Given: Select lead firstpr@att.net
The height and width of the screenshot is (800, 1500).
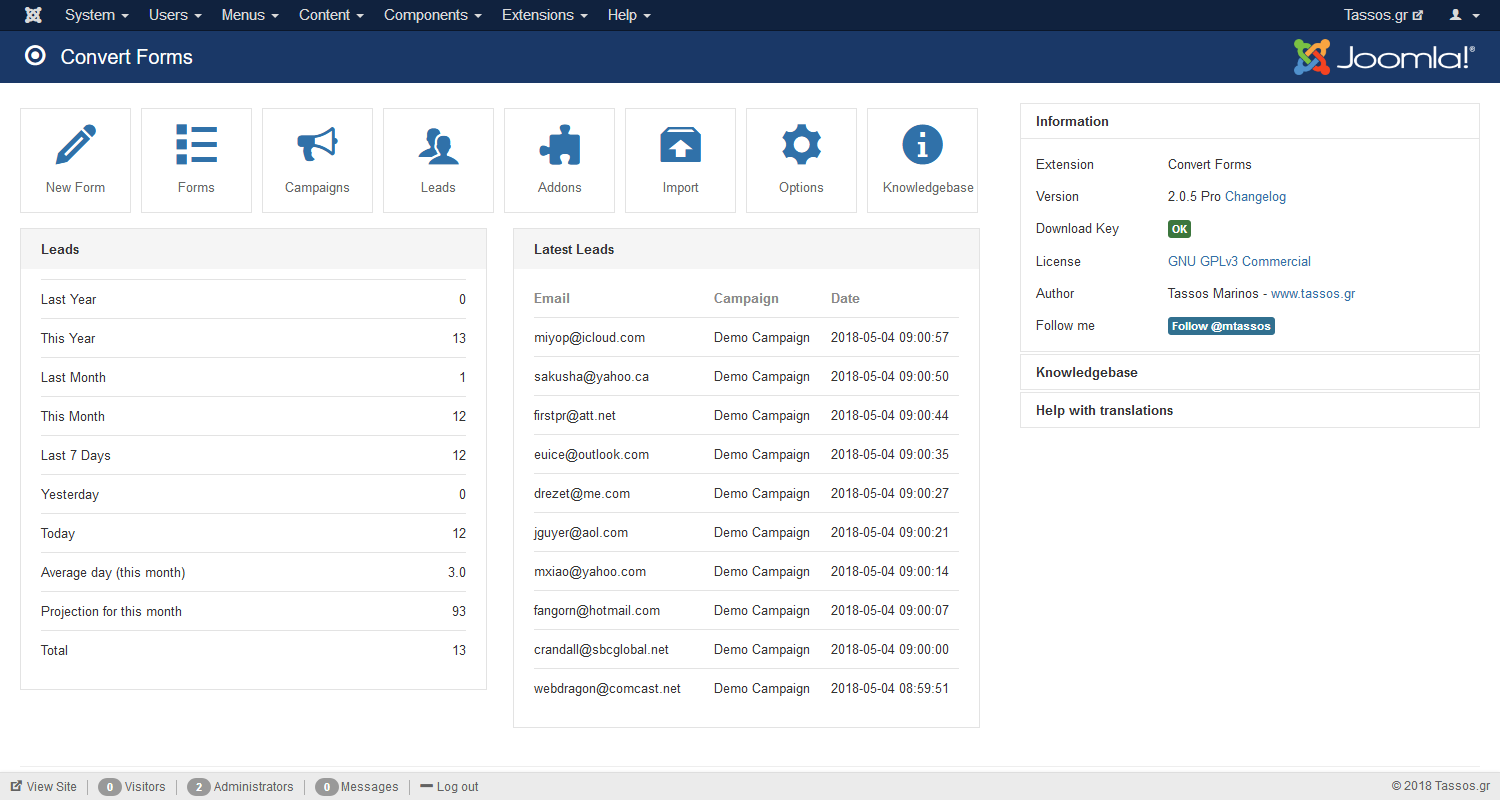Looking at the screenshot, I should point(575,416).
